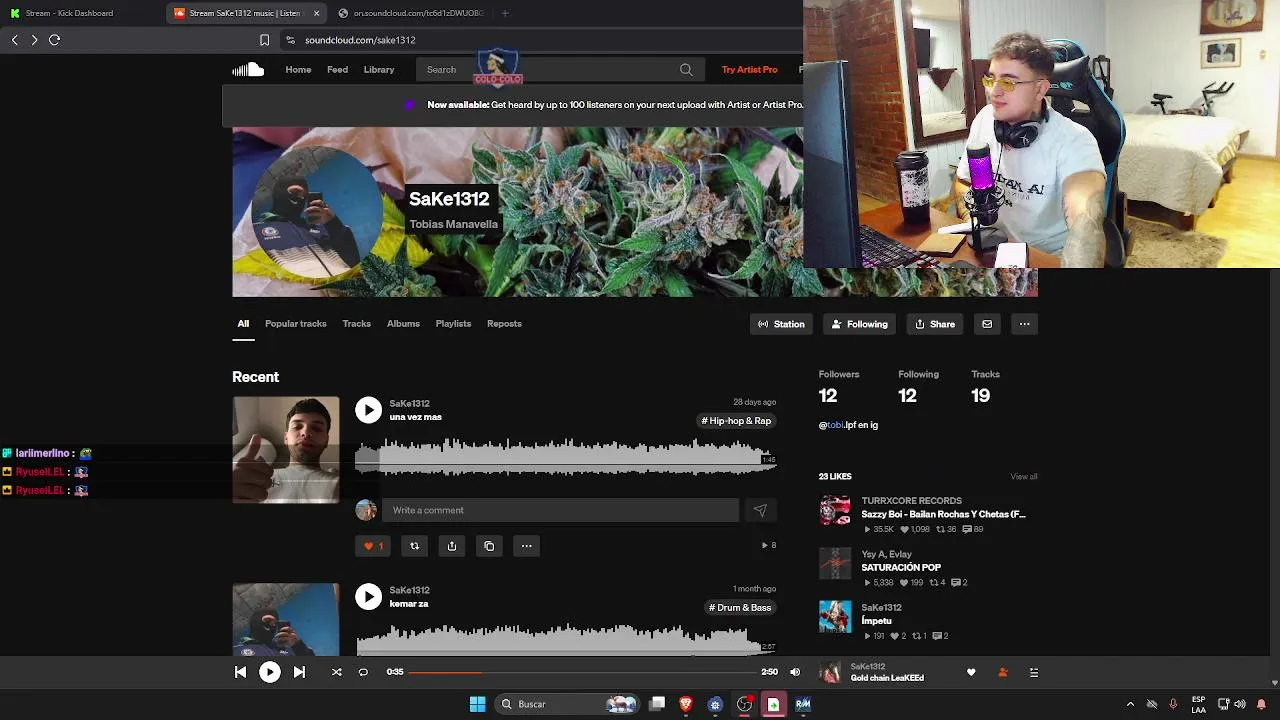Screen dimensions: 1280x720
Task: Open the next-up queue icon
Action: point(1034,673)
